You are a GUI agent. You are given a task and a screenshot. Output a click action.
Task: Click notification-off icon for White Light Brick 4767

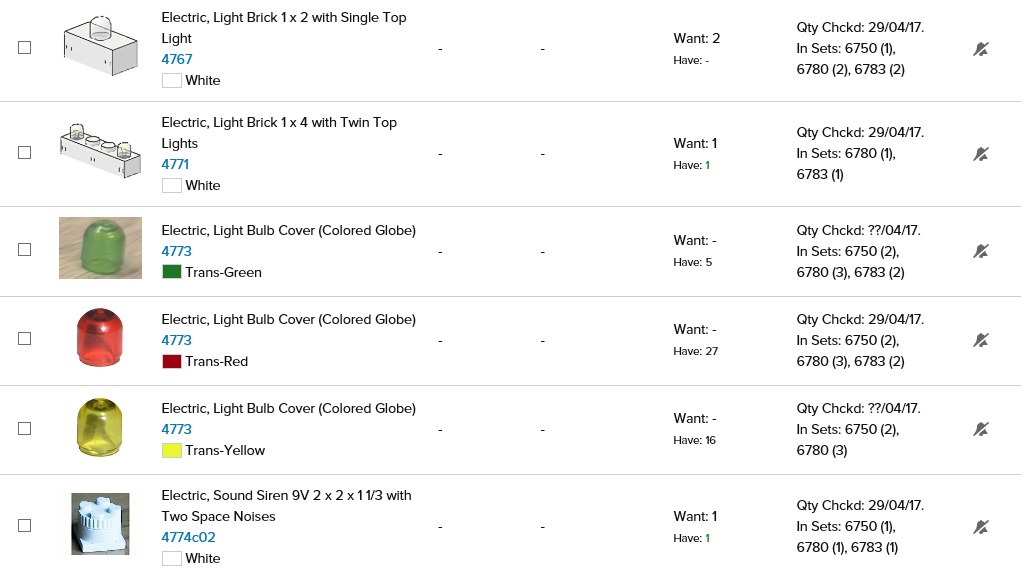pos(981,49)
